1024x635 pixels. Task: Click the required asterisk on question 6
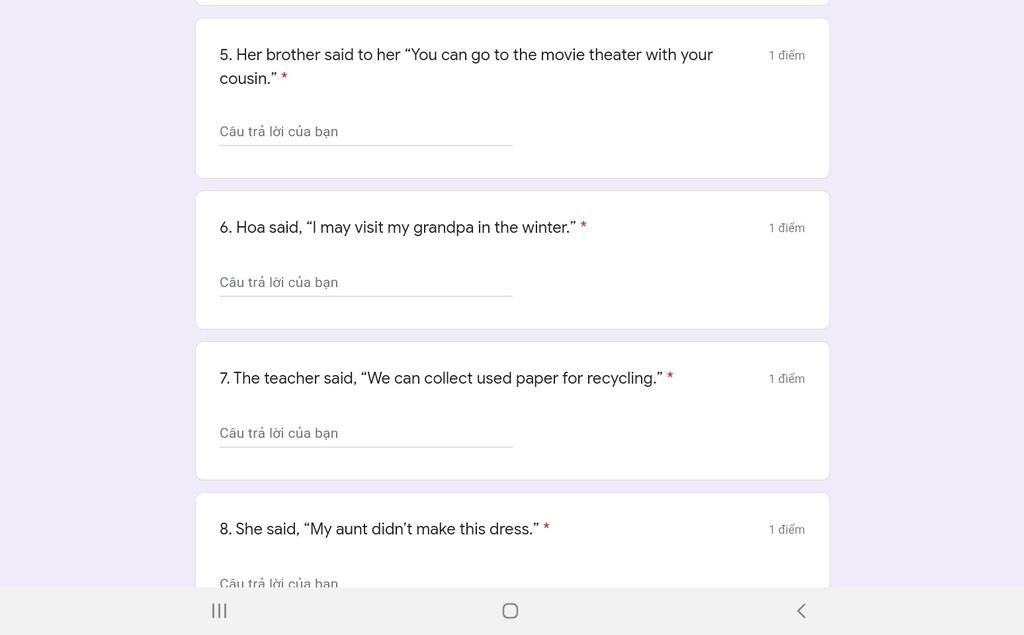click(x=583, y=227)
